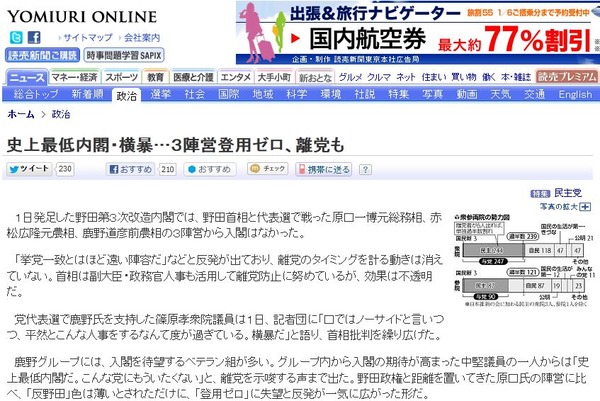Recommend on Facebook with おすすめ button
This screenshot has height=401, width=600.
pyautogui.click(x=130, y=169)
